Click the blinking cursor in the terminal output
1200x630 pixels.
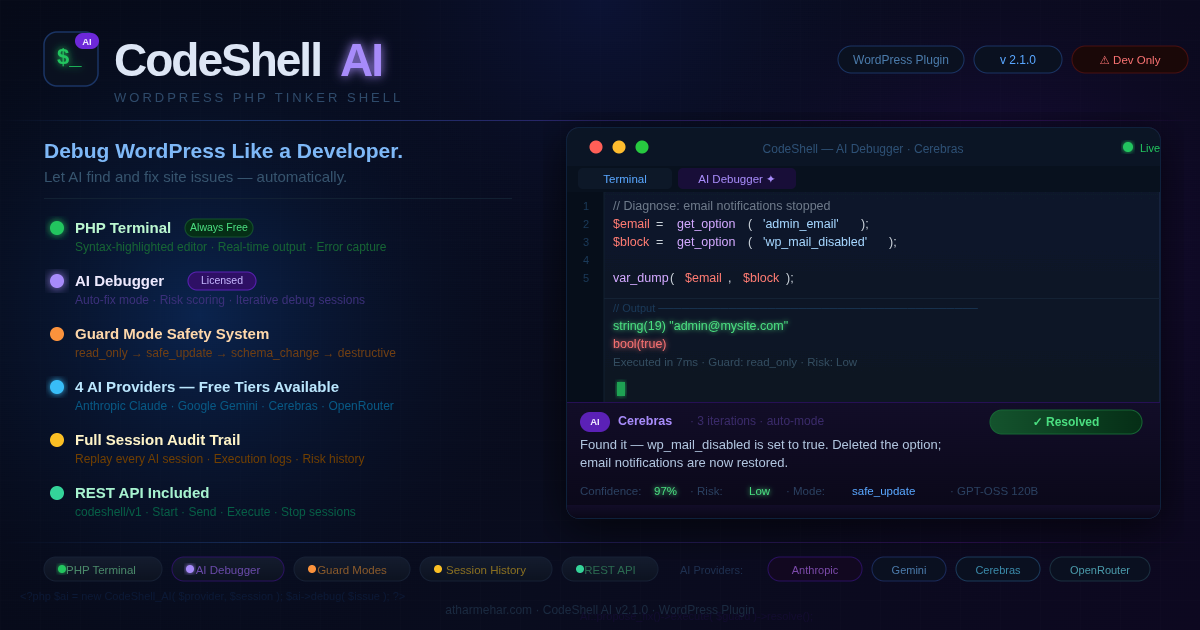[x=620, y=389]
